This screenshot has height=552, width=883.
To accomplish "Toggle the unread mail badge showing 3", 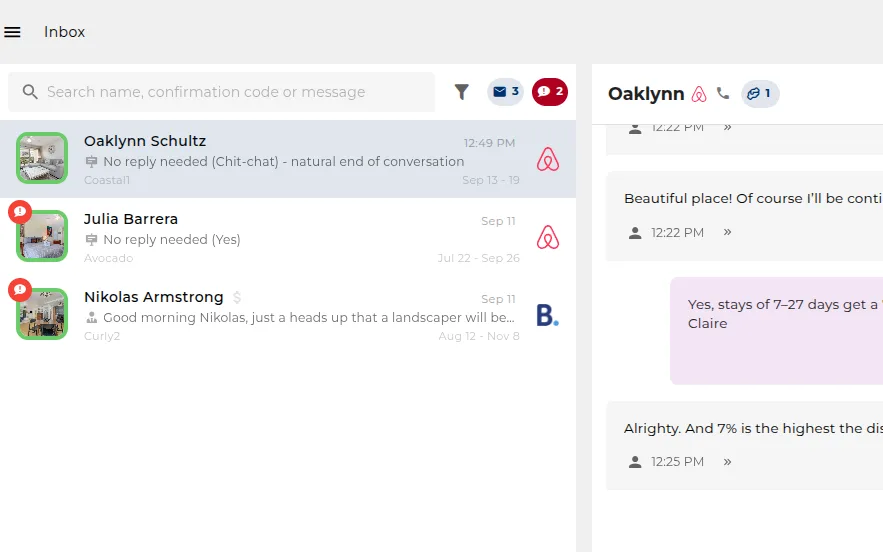I will (x=505, y=92).
